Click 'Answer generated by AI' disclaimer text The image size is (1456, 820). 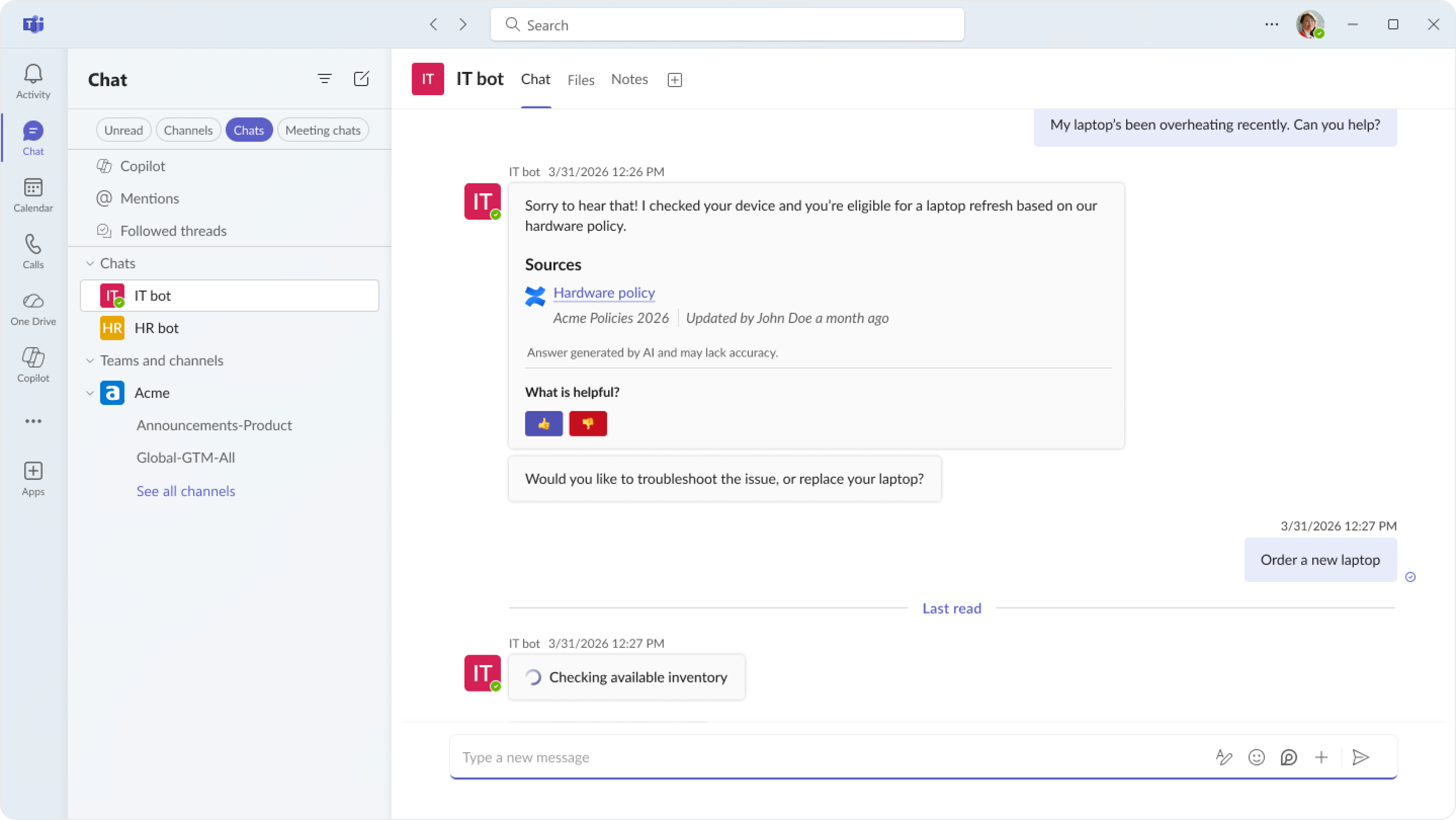click(652, 353)
